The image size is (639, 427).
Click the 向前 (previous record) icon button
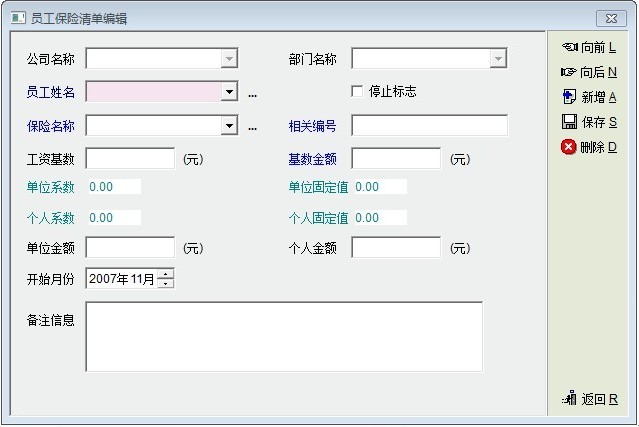pyautogui.click(x=589, y=47)
